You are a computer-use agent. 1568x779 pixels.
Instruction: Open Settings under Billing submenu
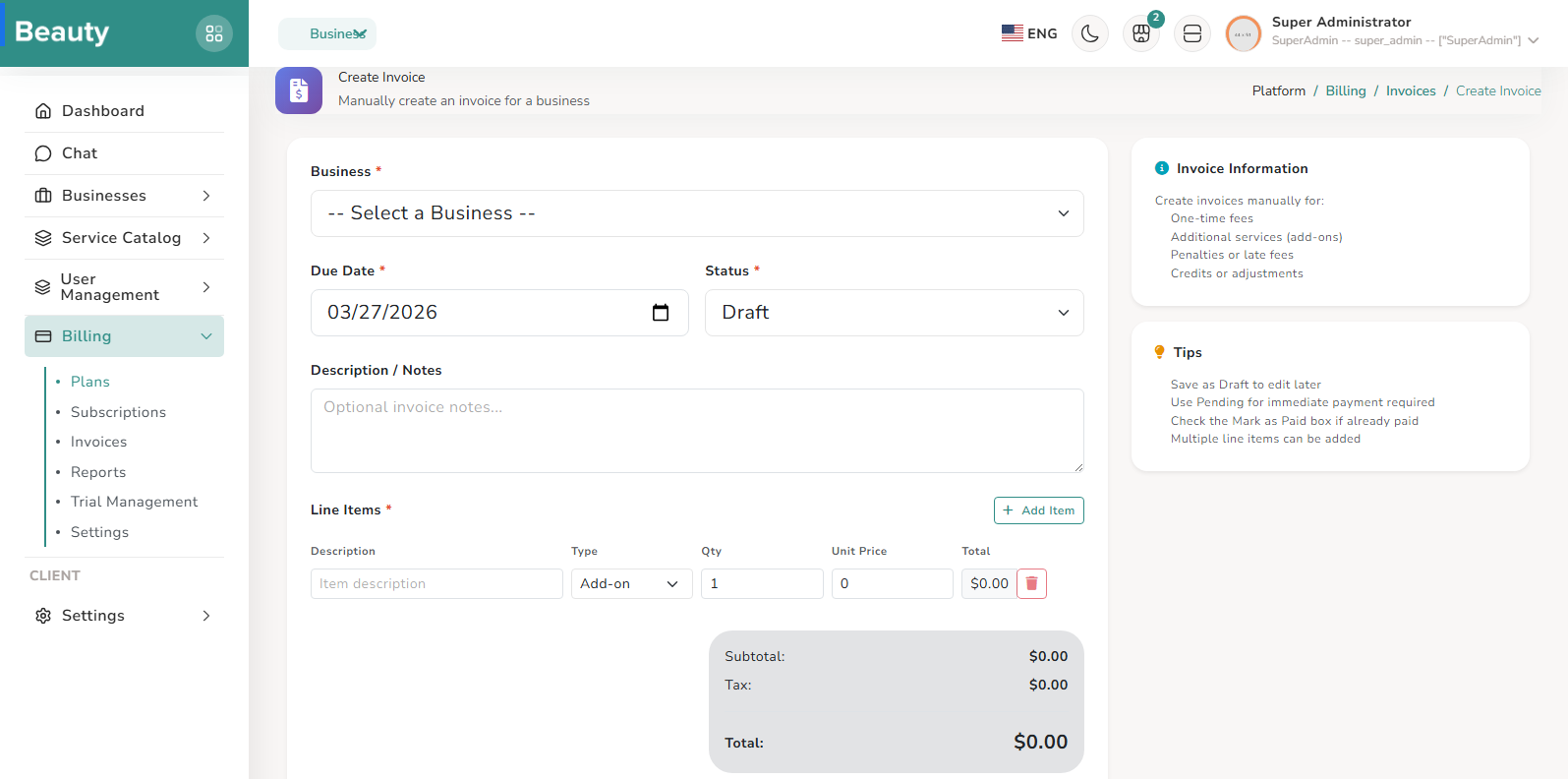pyautogui.click(x=99, y=532)
